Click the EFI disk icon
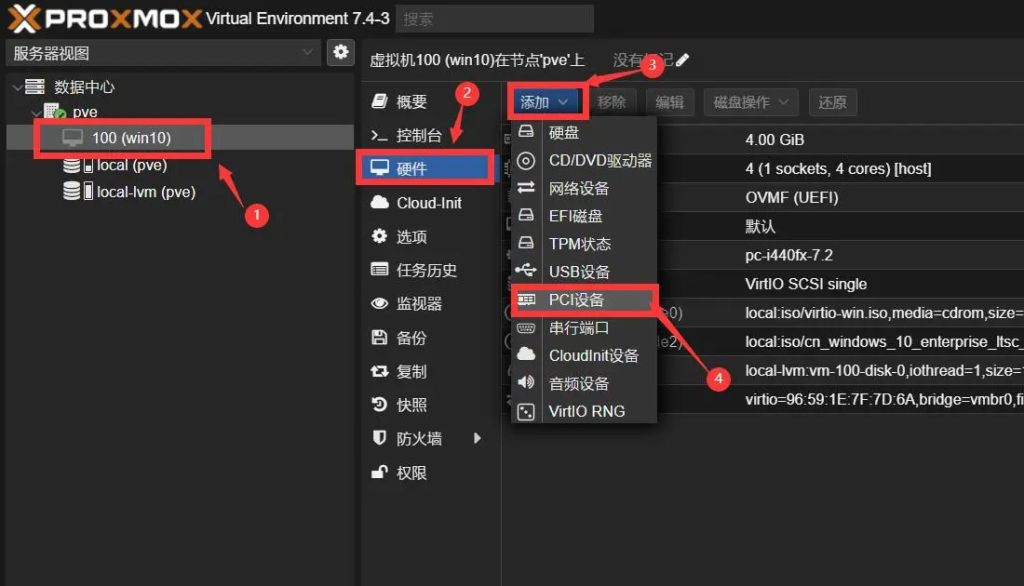Viewport: 1024px width, 586px height. tap(526, 215)
